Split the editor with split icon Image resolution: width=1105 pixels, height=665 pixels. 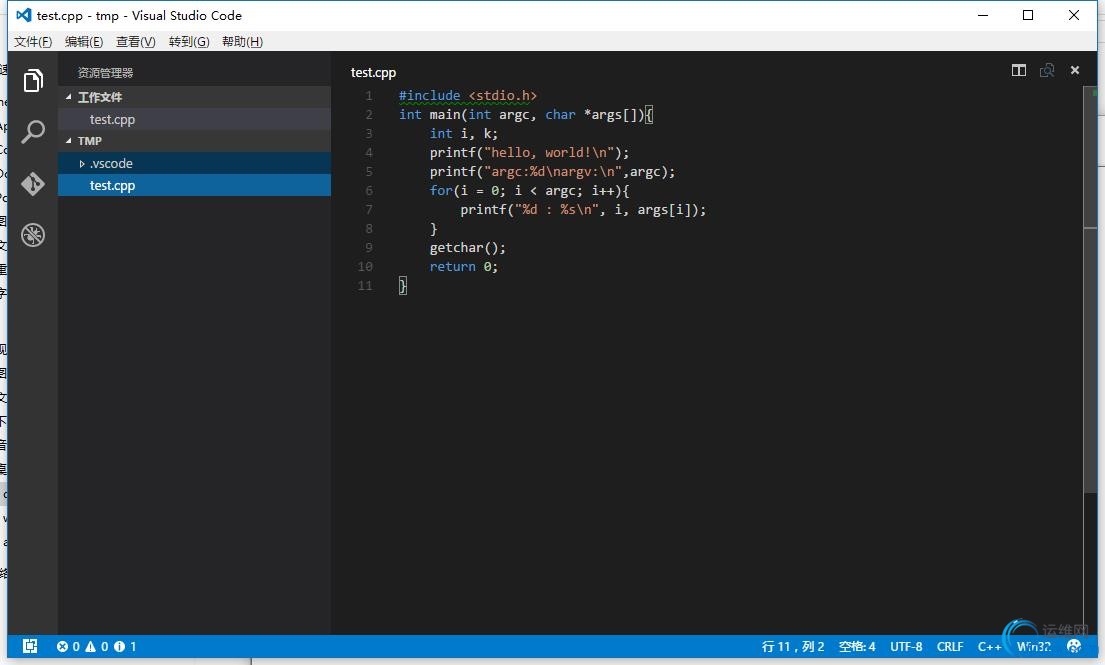pyautogui.click(x=1018, y=70)
